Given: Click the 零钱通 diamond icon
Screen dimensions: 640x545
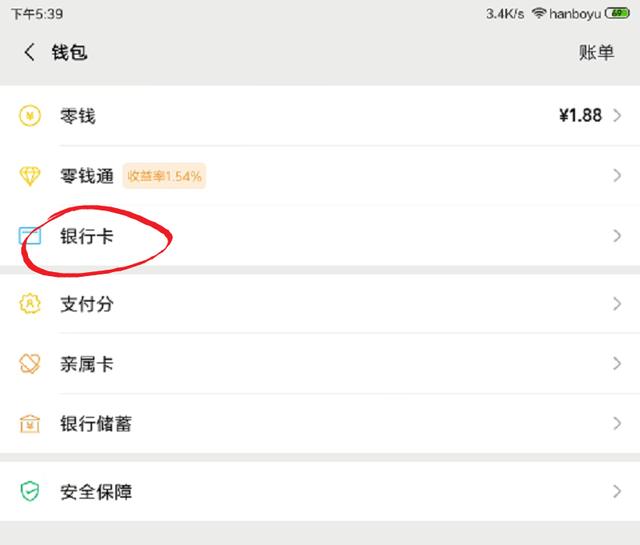Looking at the screenshot, I should (30, 176).
